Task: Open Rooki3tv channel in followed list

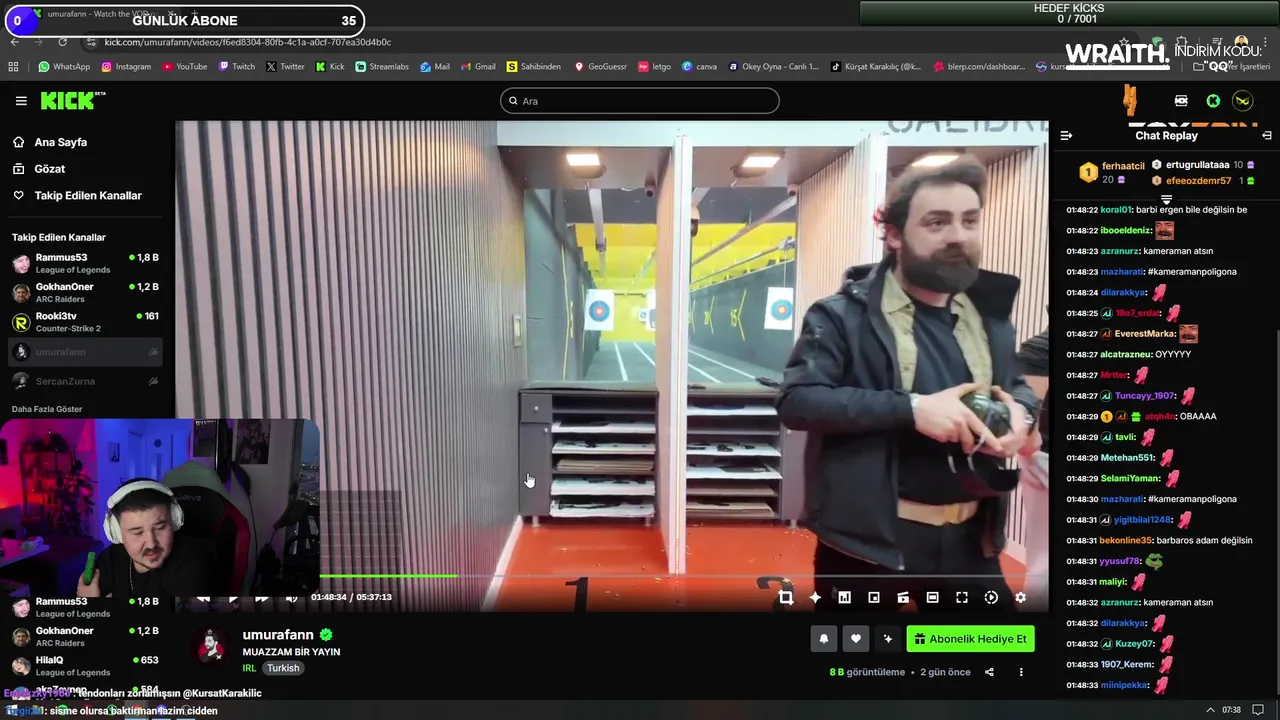Action: click(85, 322)
